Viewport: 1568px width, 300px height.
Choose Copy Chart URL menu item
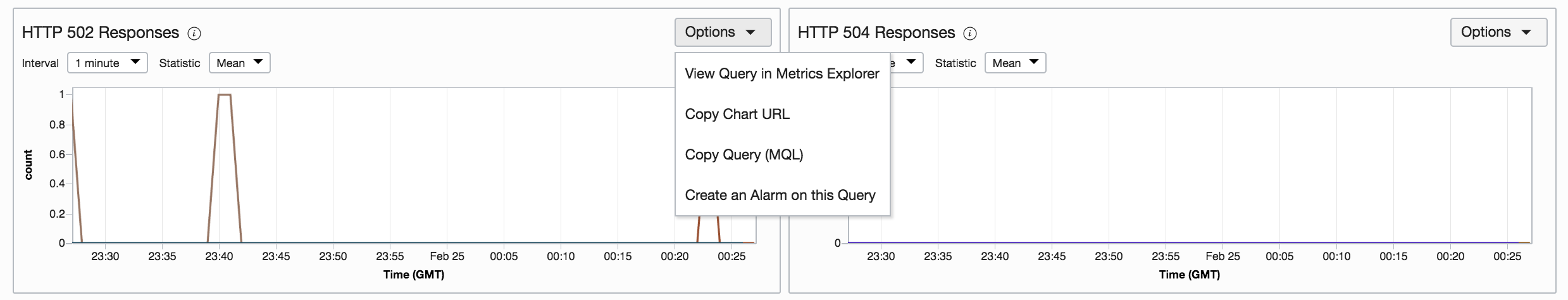pos(737,115)
